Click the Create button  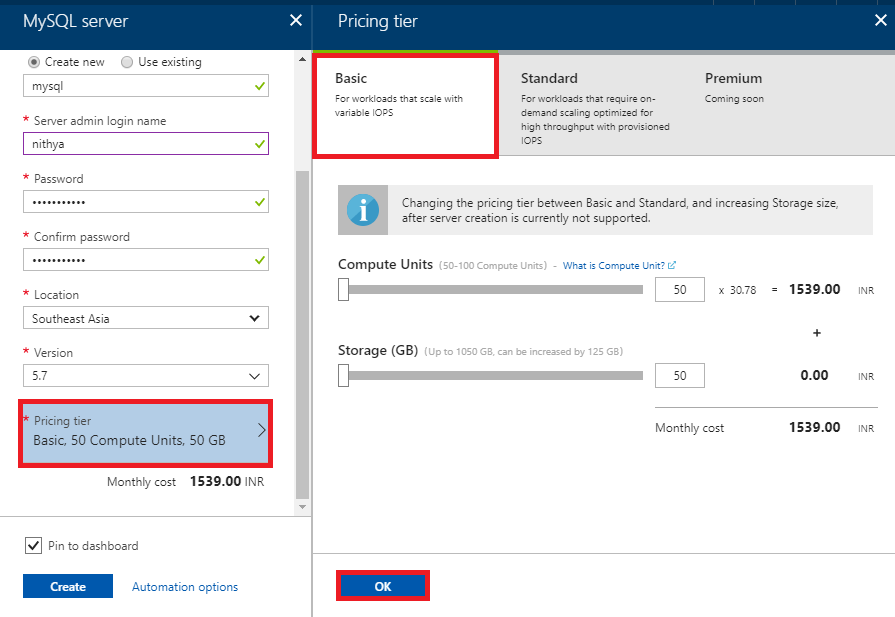point(67,587)
